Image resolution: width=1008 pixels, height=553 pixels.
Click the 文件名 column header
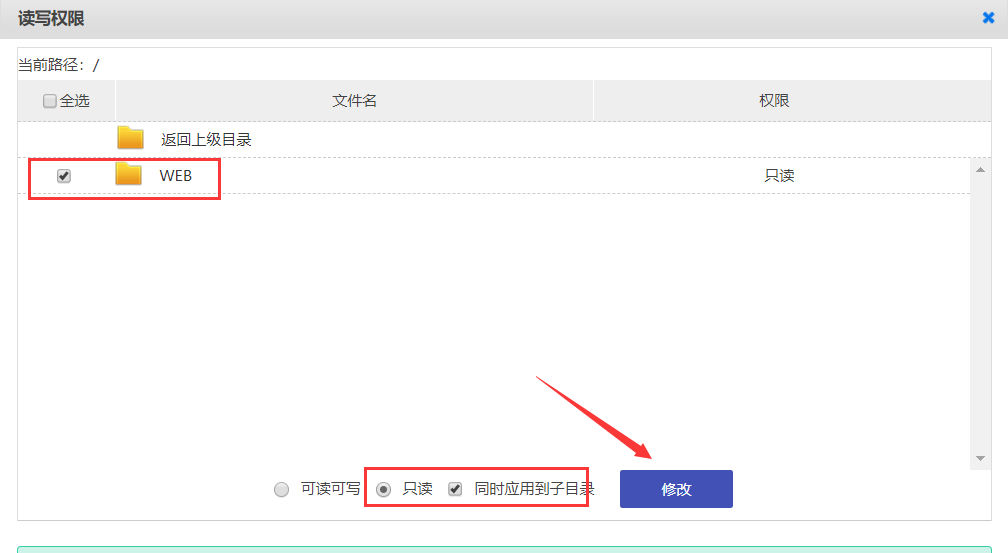click(x=354, y=101)
